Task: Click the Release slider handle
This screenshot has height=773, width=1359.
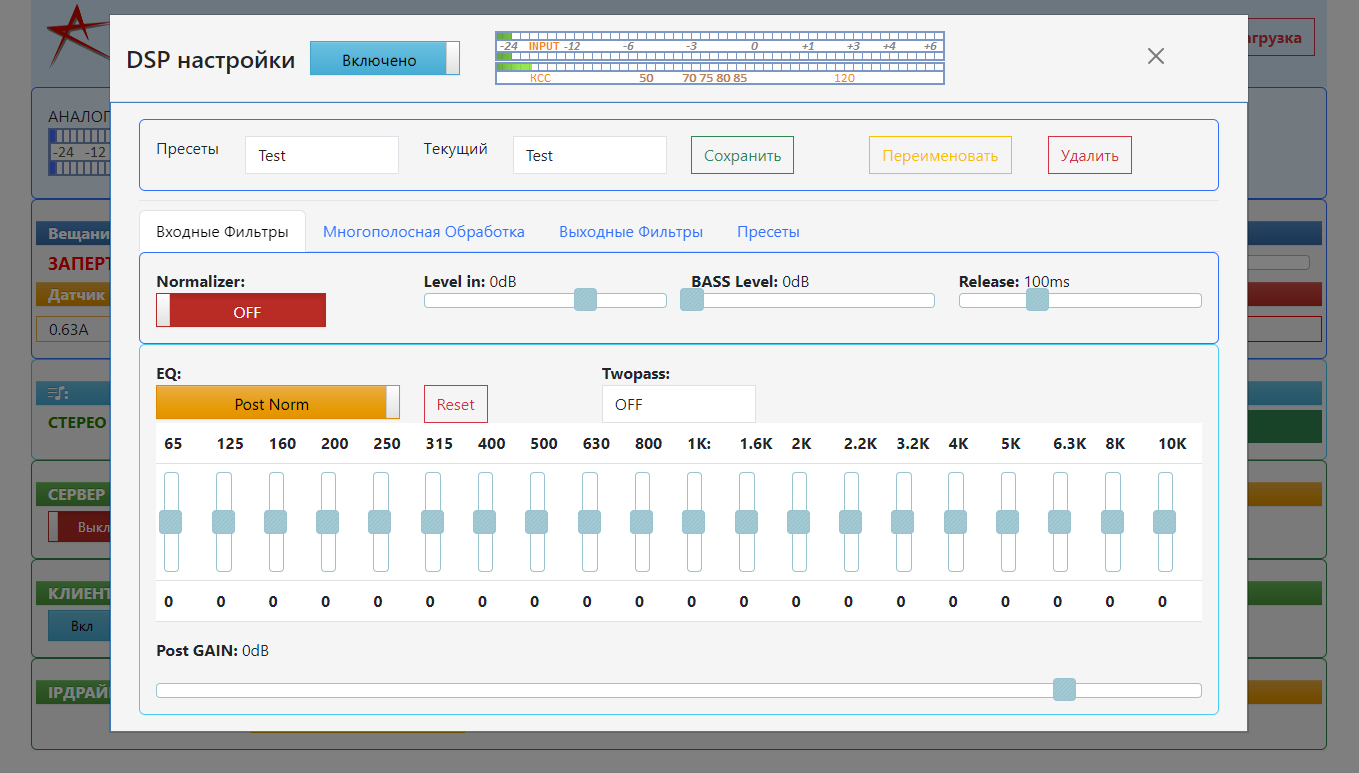Action: 1037,300
